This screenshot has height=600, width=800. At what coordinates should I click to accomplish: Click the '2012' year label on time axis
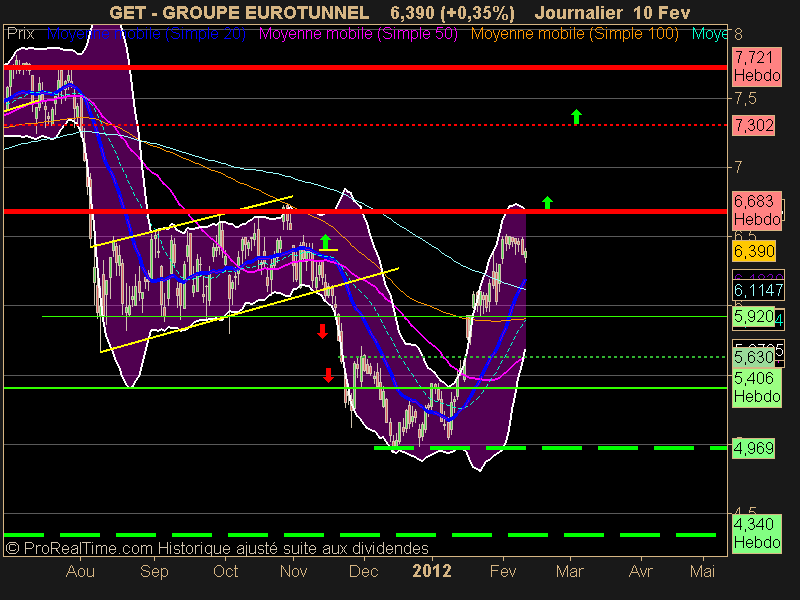(432, 571)
